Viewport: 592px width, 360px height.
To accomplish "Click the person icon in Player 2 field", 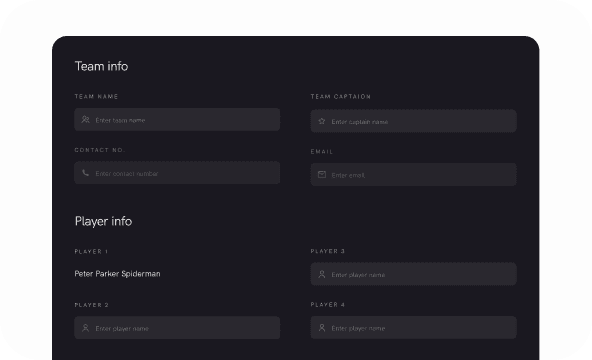I will coord(86,328).
